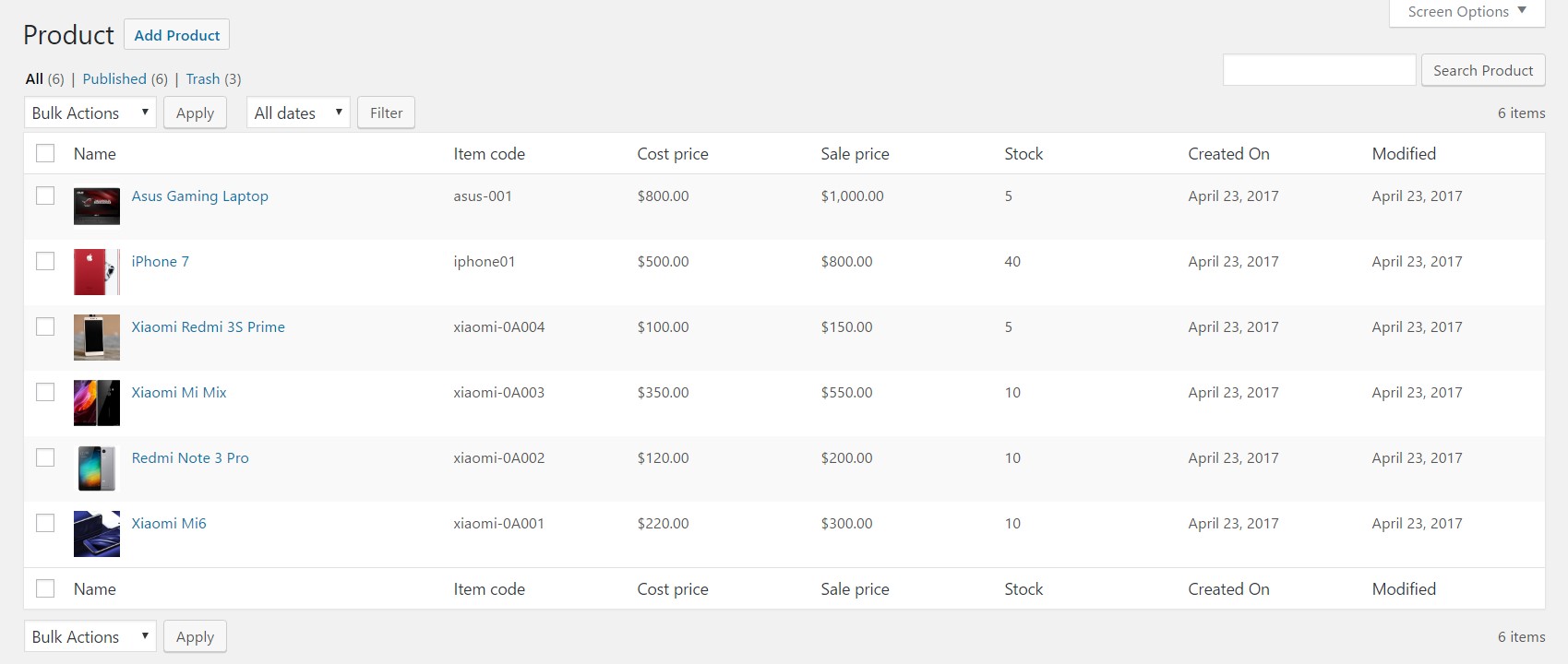This screenshot has width=1568, height=664.
Task: Focus the product search text field
Action: pos(1319,71)
